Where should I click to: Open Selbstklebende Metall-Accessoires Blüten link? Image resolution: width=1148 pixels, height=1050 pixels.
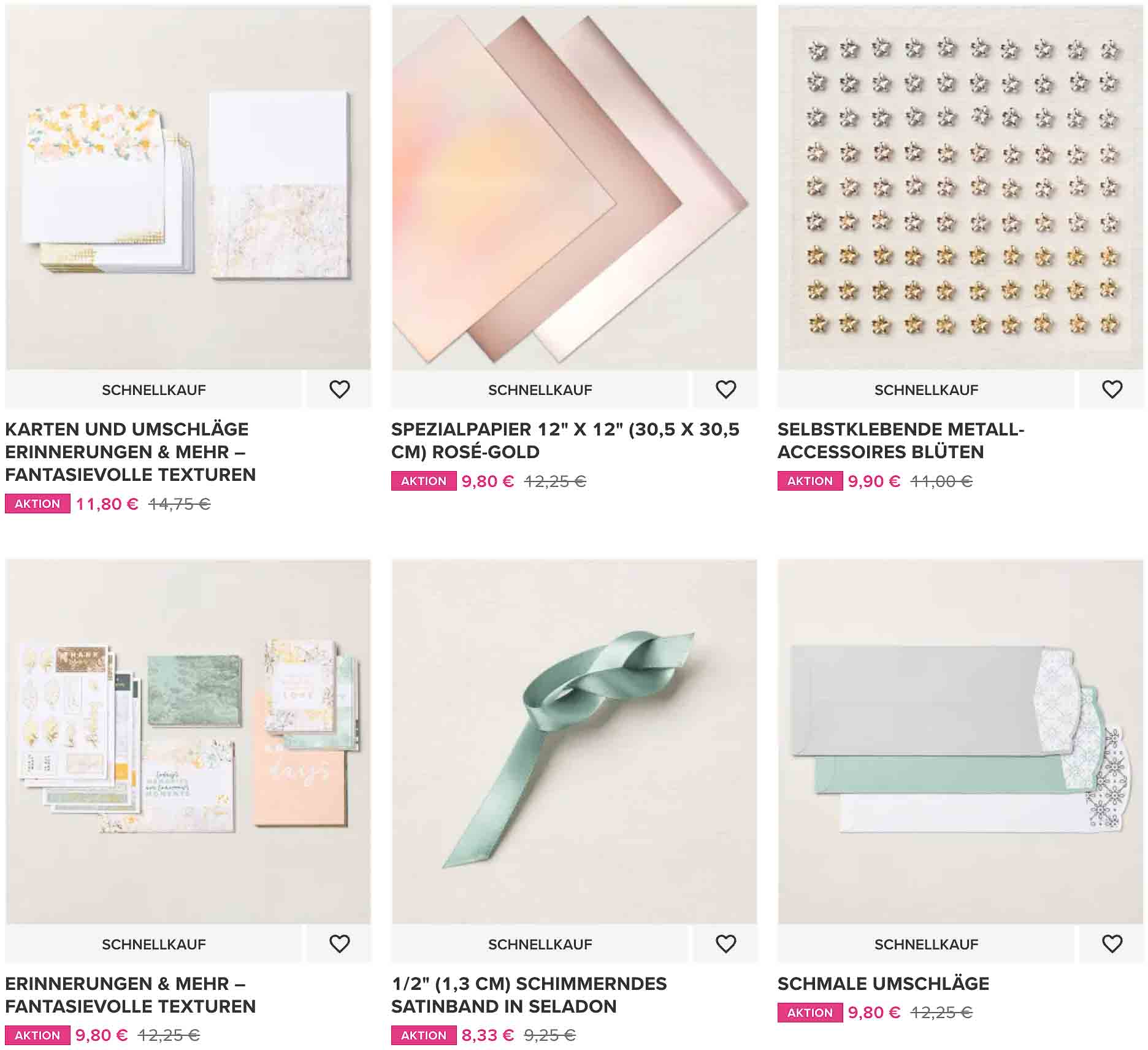pos(901,440)
